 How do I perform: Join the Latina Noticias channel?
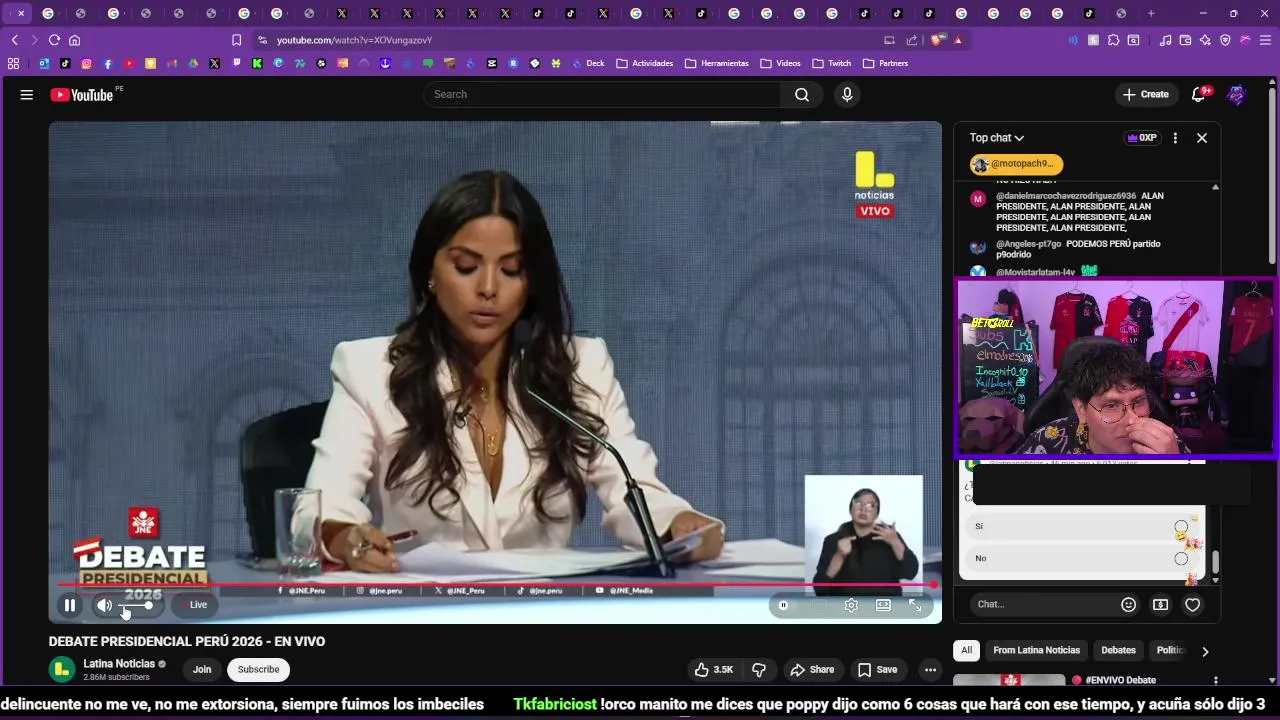[202, 670]
